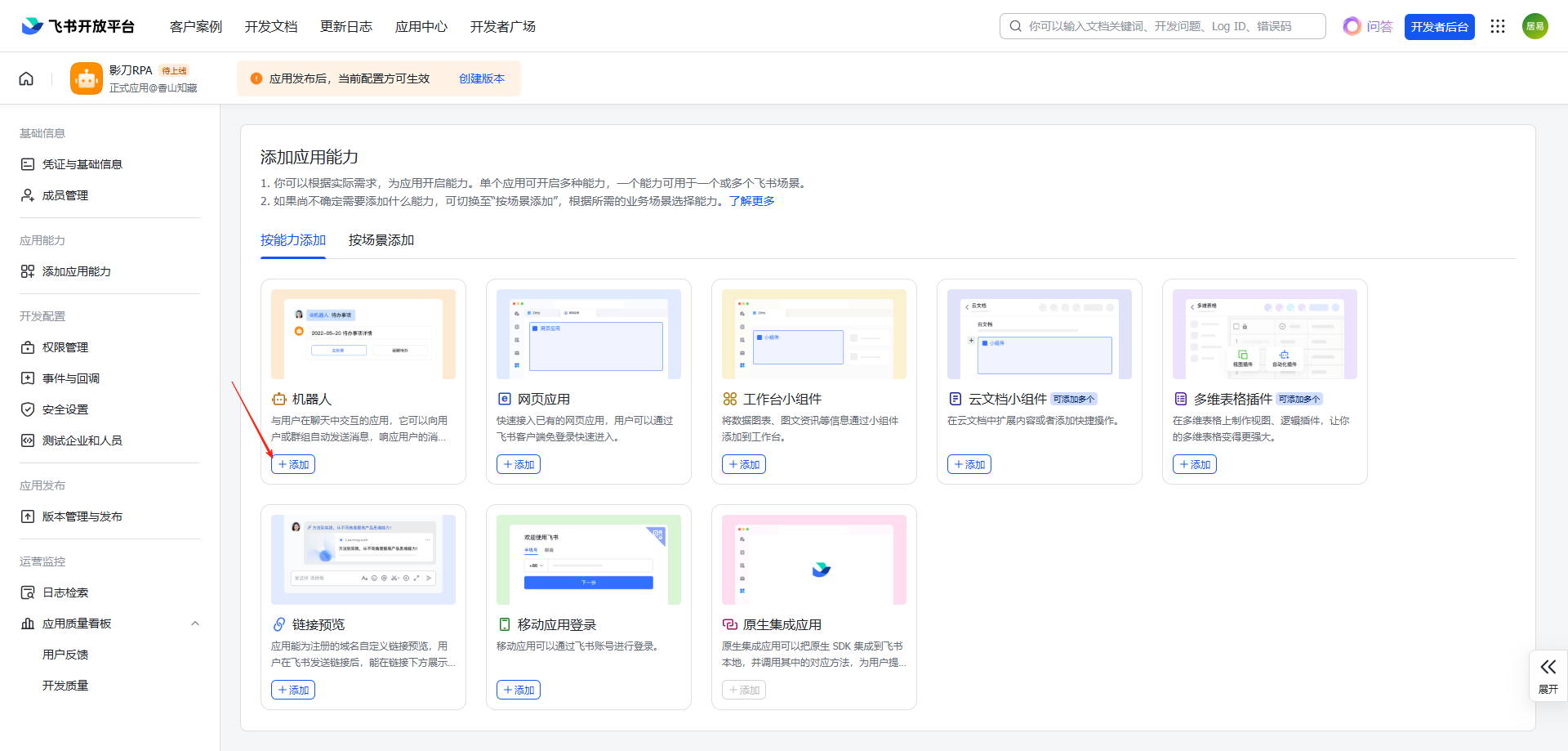
Task: Collapse the 应用质量看板 section
Action: click(x=194, y=624)
